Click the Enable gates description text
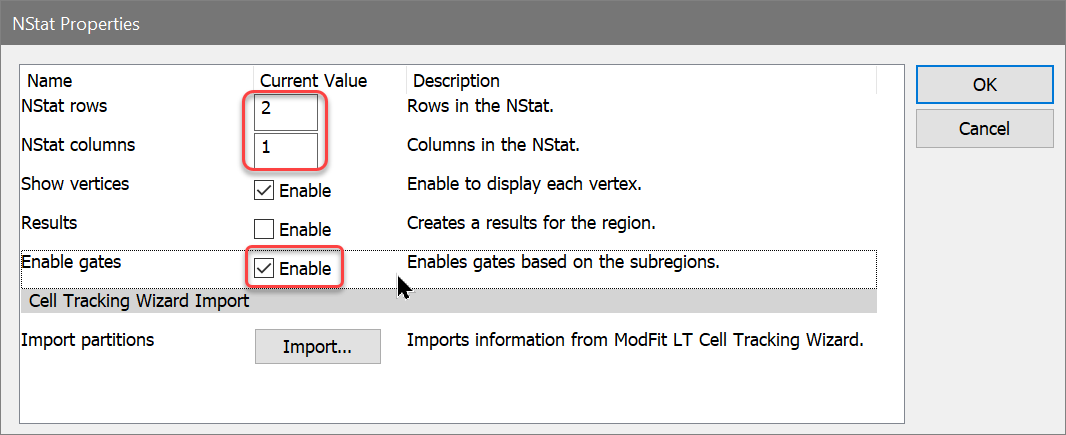 pyautogui.click(x=563, y=263)
